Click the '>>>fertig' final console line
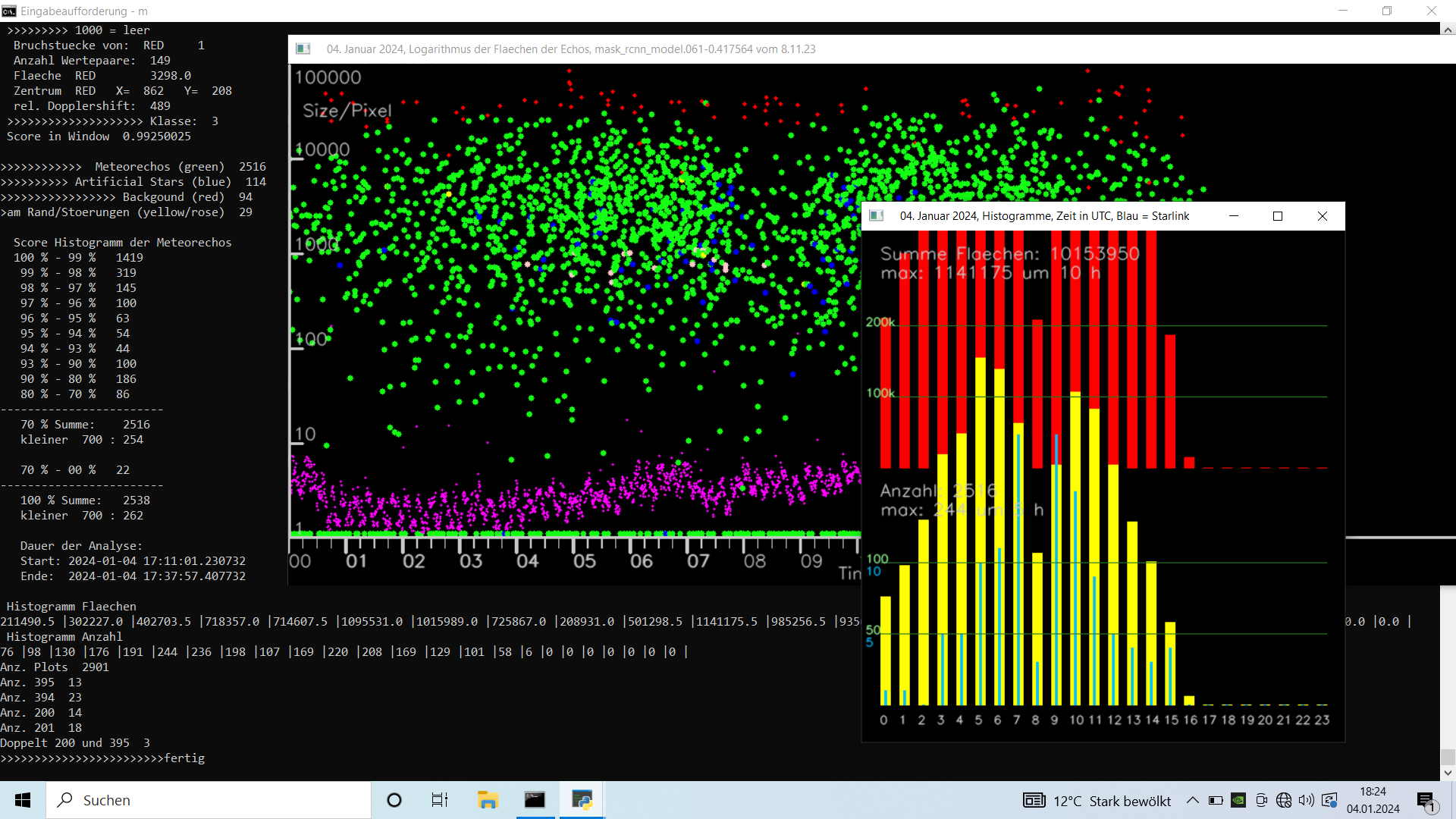The width and height of the screenshot is (1456, 819). coord(102,758)
